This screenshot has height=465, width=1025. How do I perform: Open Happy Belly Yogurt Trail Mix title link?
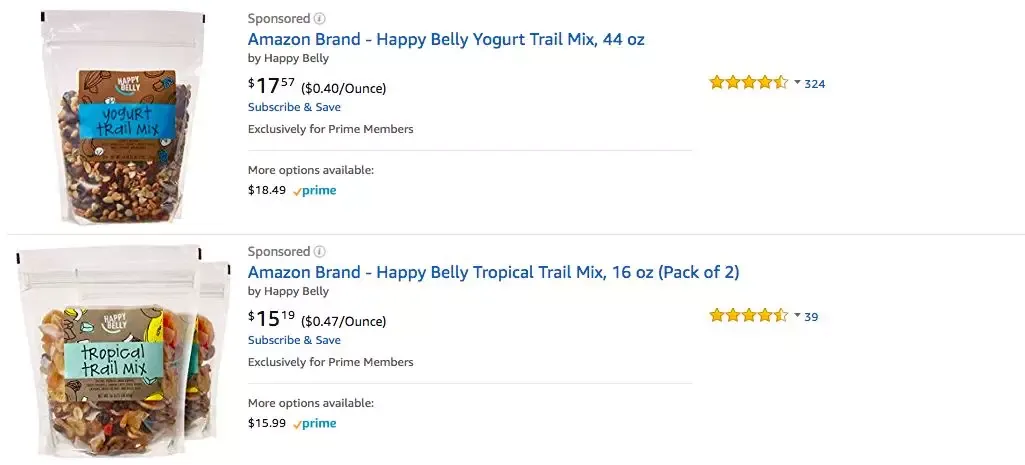tap(446, 39)
